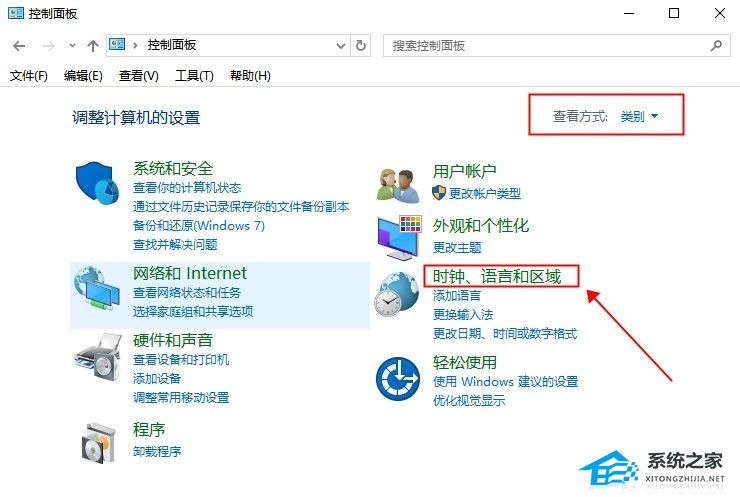740x497 pixels.
Task: Open the 时钟、语言和区域 link
Action: [x=496, y=276]
